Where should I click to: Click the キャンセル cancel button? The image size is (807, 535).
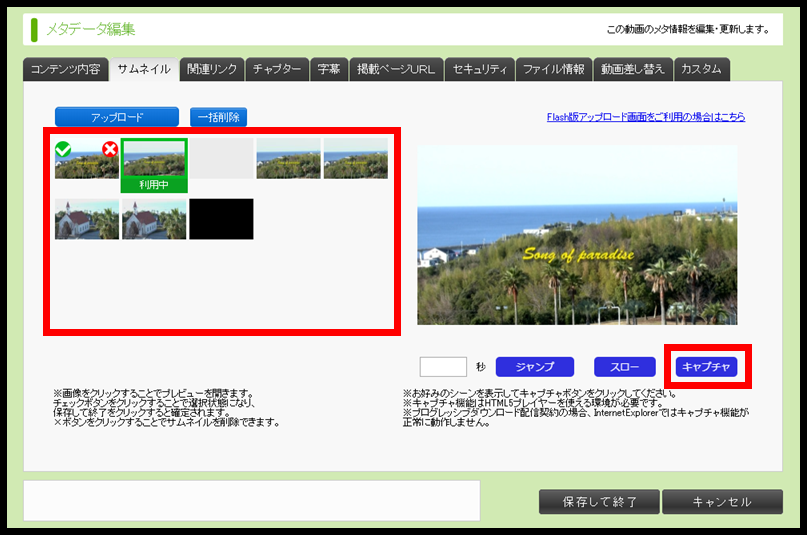click(x=721, y=501)
